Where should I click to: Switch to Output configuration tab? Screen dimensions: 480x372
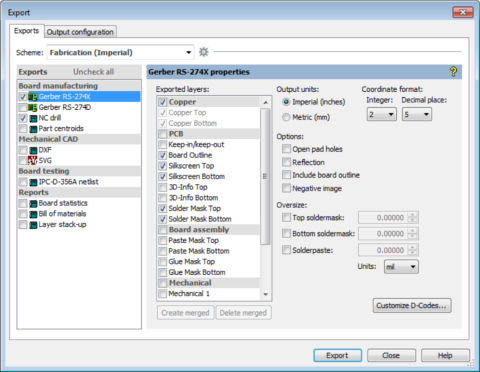pos(80,32)
